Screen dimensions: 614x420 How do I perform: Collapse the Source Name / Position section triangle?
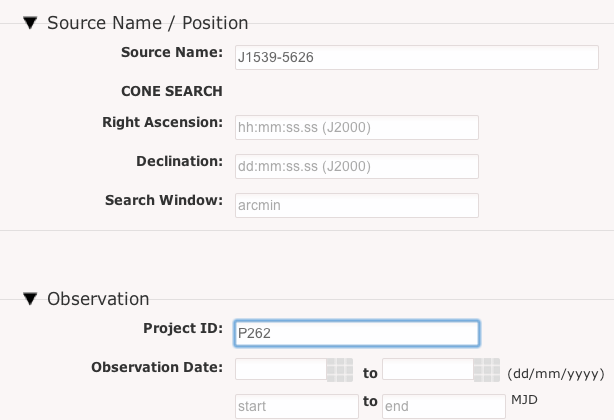pyautogui.click(x=31, y=22)
